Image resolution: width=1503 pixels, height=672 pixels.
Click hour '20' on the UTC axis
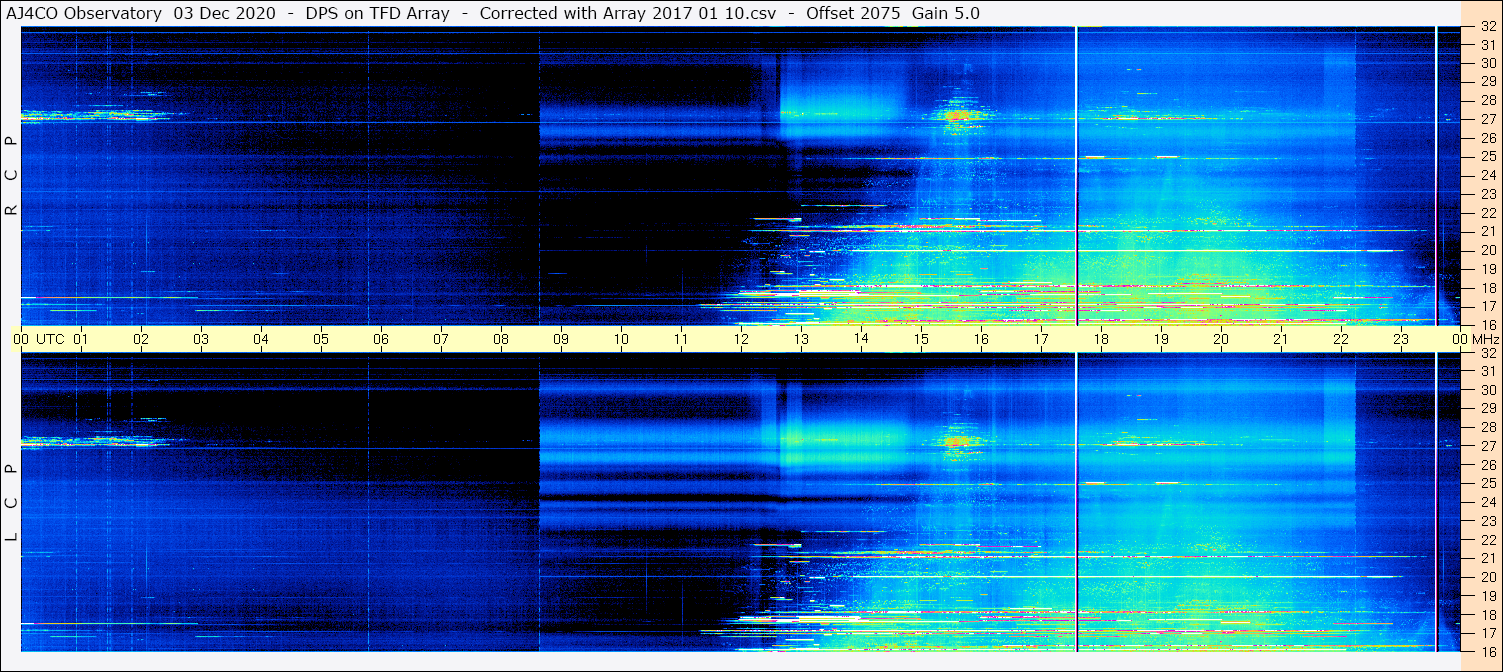tap(1221, 339)
